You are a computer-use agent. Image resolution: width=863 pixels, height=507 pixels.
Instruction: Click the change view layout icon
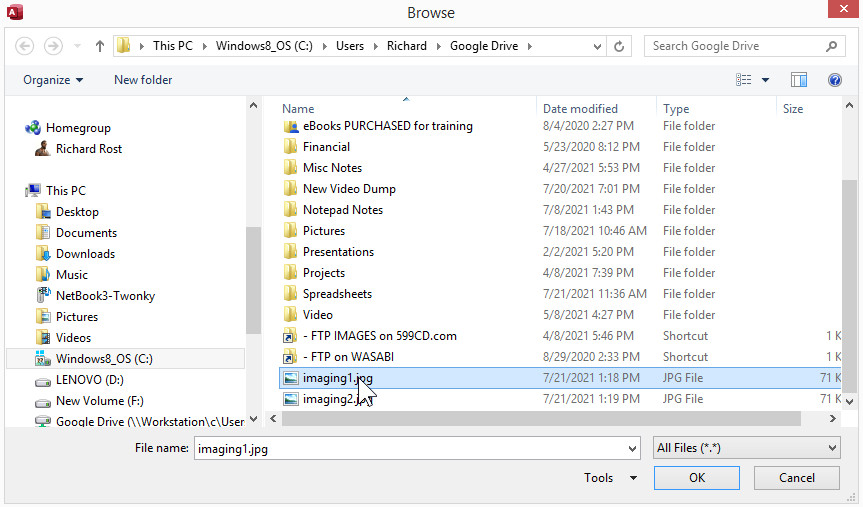point(744,80)
